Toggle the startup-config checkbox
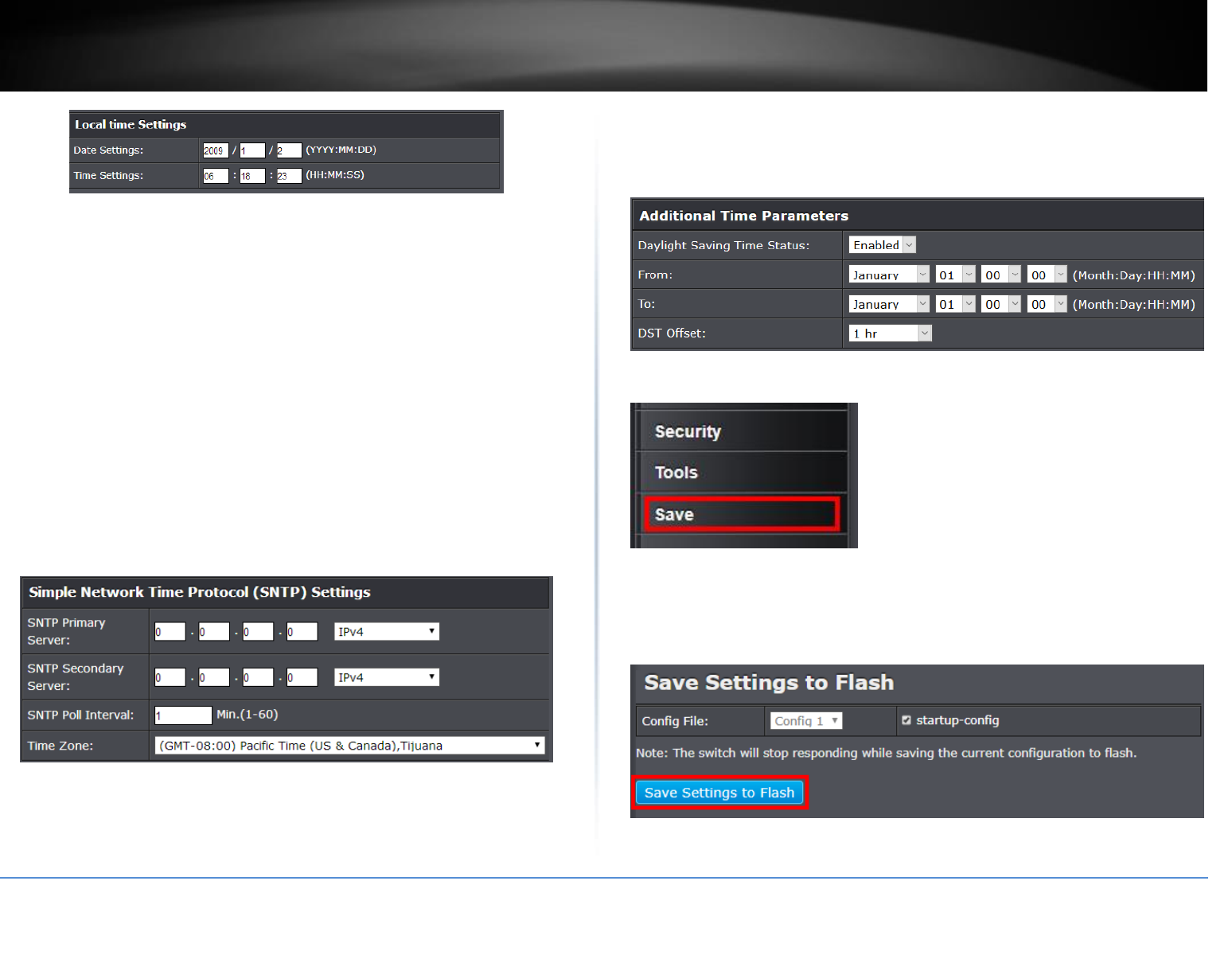The height and width of the screenshot is (955, 1232). click(x=906, y=720)
